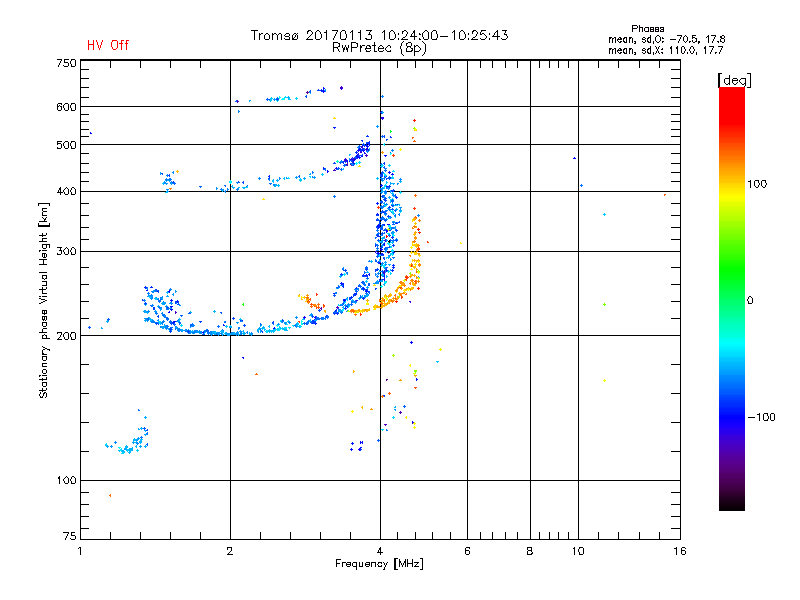Click the '-100' colorbar tick label
This screenshot has height=600, width=800.
coord(762,417)
